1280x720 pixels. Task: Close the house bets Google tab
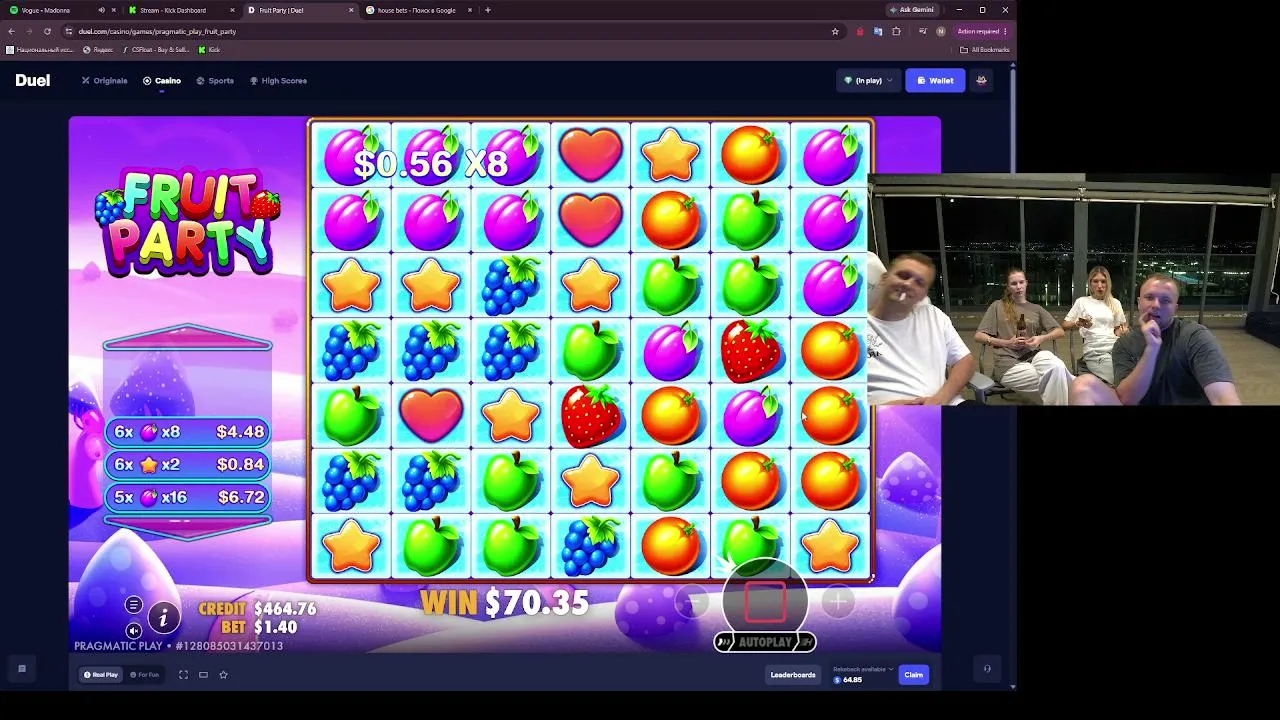469,10
